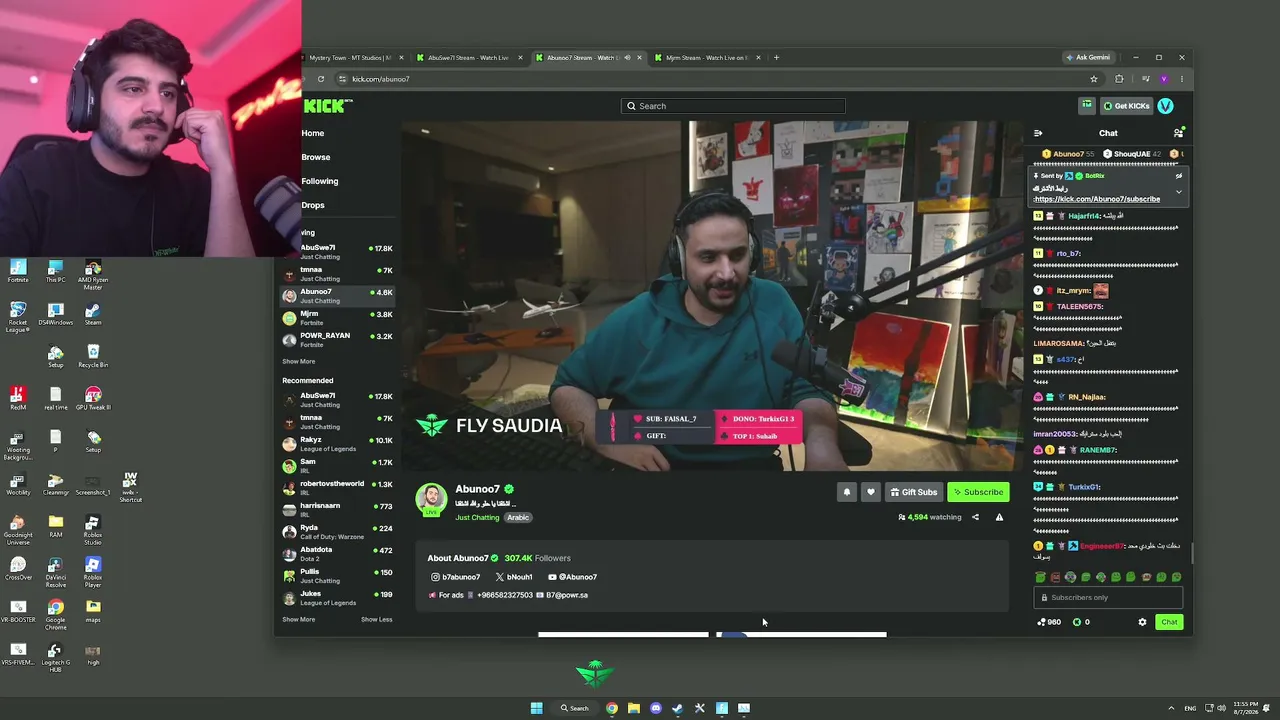The height and width of the screenshot is (720, 1280).
Task: Click the Subscribers only chat input
Action: point(1108,598)
